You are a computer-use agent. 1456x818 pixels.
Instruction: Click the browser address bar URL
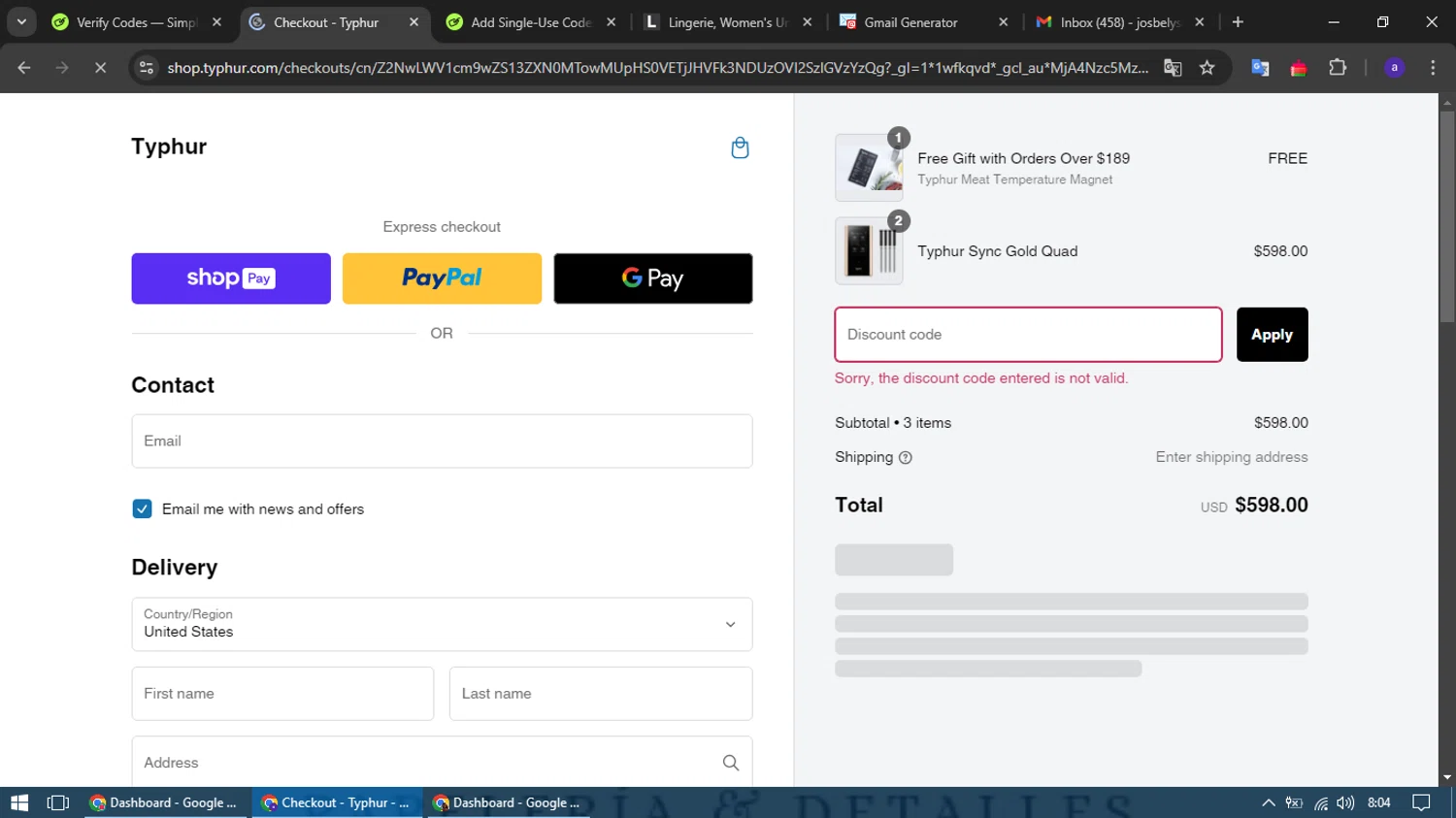click(x=657, y=67)
